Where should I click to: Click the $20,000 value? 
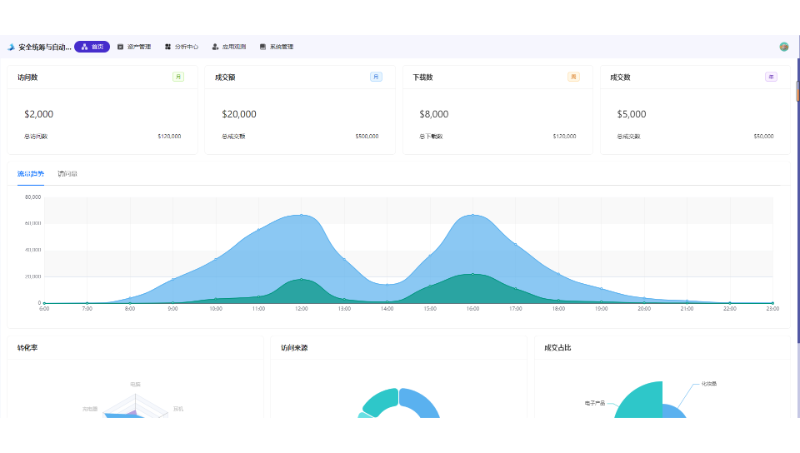click(239, 114)
